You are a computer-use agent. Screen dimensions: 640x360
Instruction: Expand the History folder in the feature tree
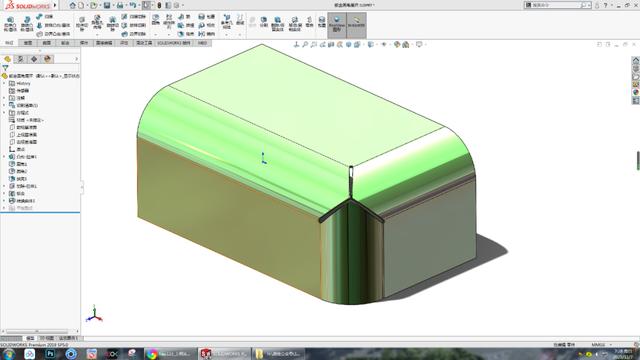point(4,83)
